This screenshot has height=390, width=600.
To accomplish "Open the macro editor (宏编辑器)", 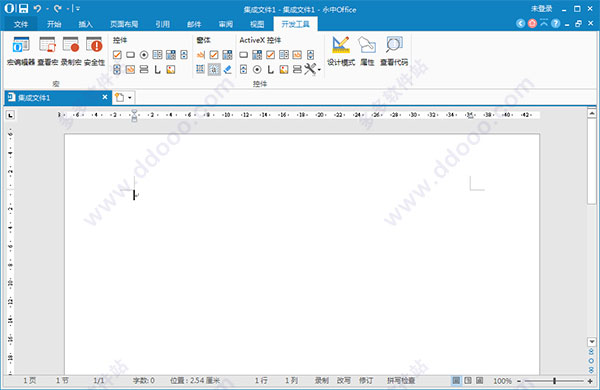I will coord(21,51).
